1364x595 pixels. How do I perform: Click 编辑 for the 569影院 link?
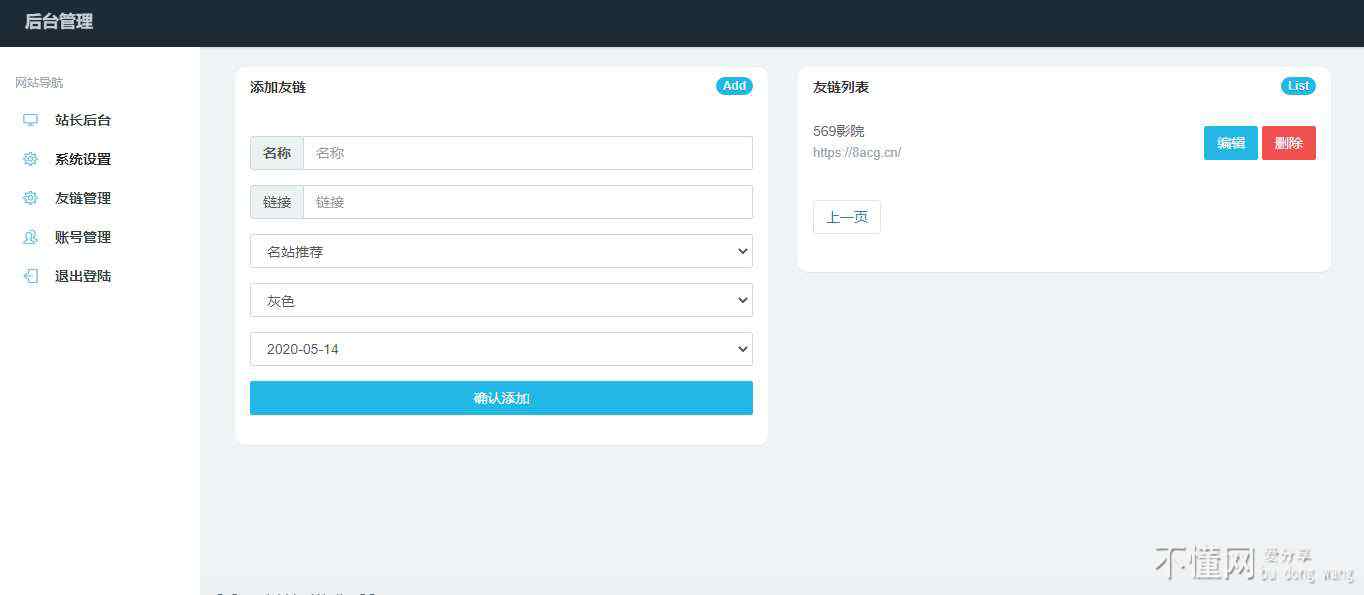tap(1230, 143)
